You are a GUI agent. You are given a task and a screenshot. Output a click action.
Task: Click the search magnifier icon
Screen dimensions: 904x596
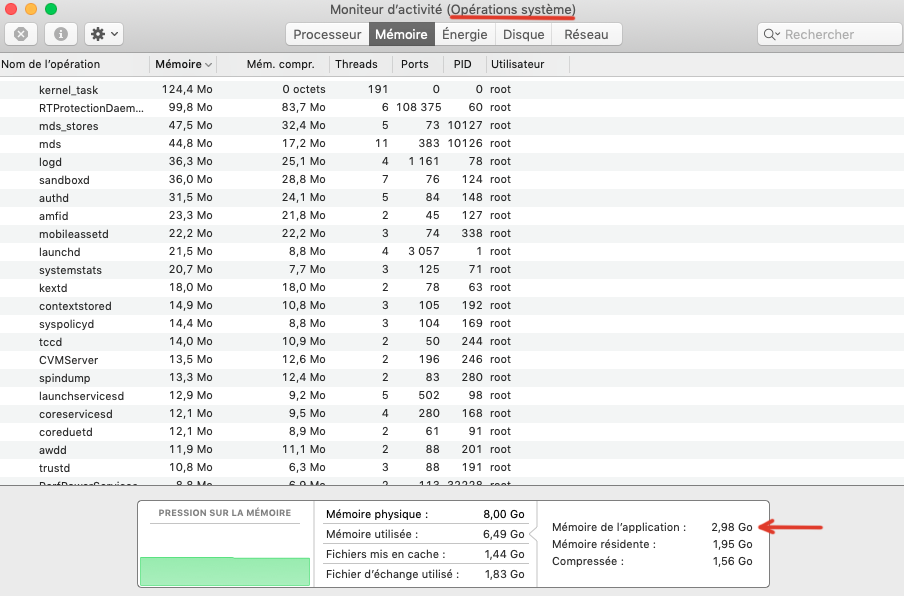(x=771, y=35)
